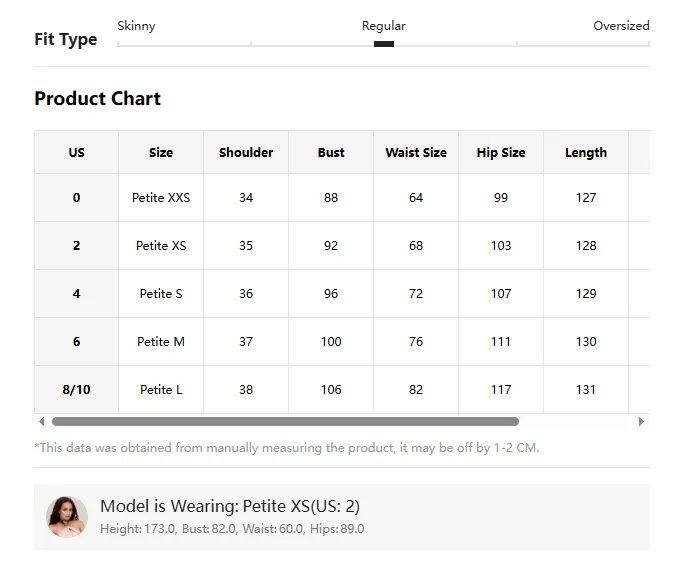Click shoulder value 37 for Petite M
Image resolution: width=680 pixels, height=567 pixels.
[x=246, y=341]
